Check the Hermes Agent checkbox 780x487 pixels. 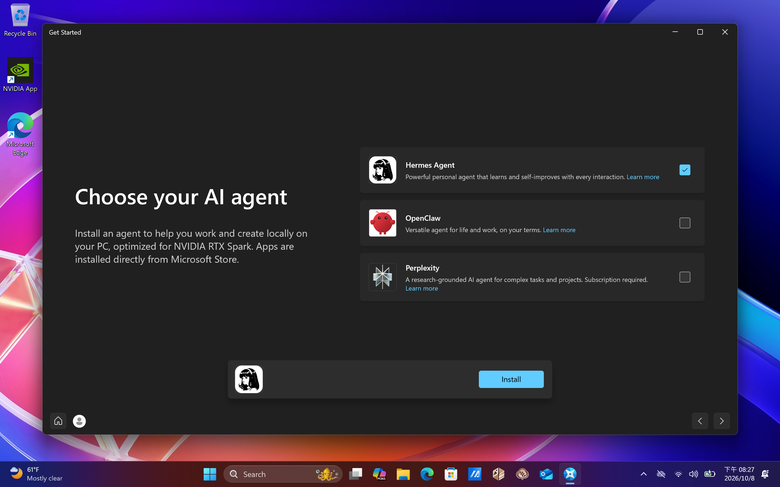[x=684, y=170]
